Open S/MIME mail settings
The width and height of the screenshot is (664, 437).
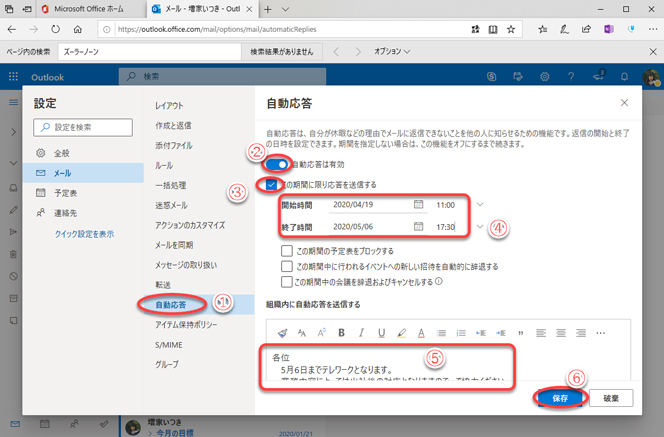click(x=169, y=345)
